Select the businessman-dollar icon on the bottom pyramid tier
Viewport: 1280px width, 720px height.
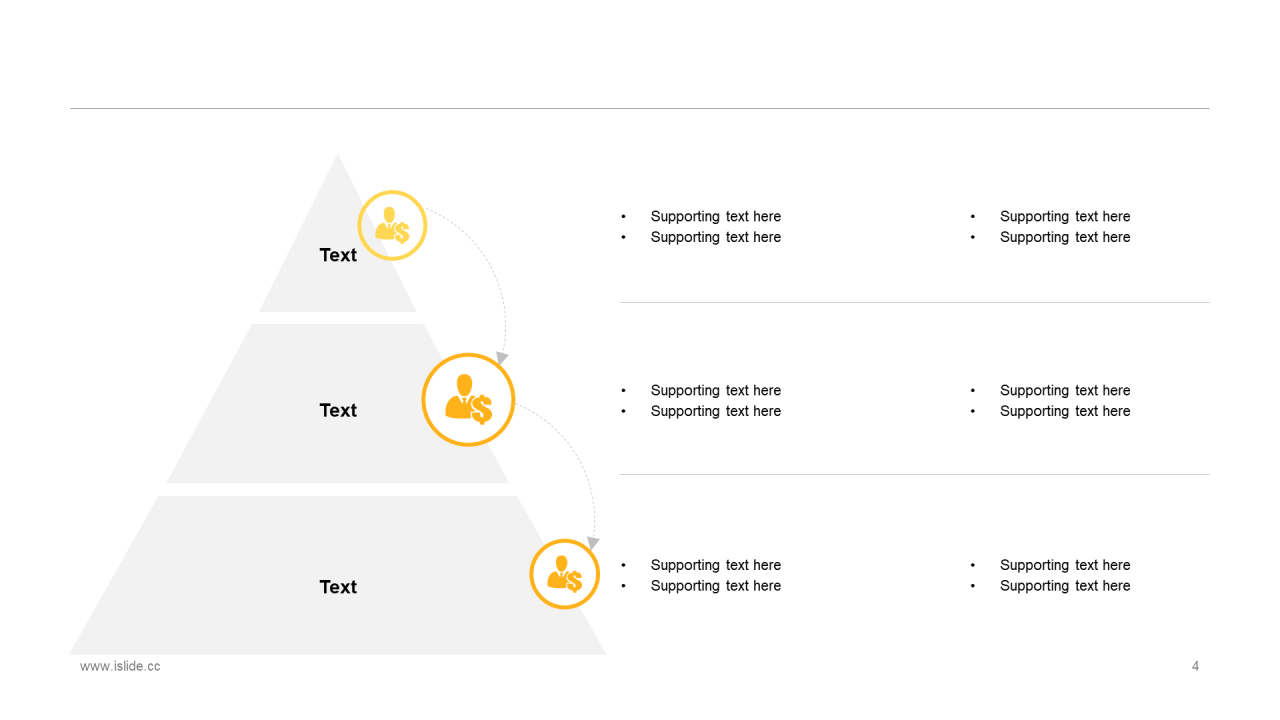(564, 574)
